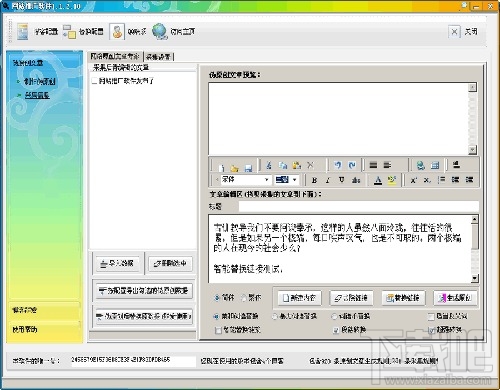Click the numbered list icon

coord(442,180)
